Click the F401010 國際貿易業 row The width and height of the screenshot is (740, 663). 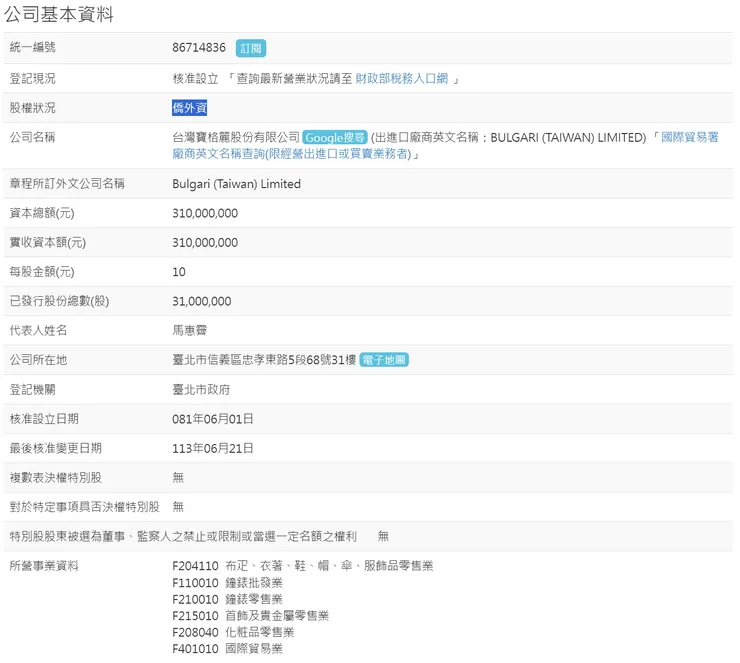[x=227, y=649]
